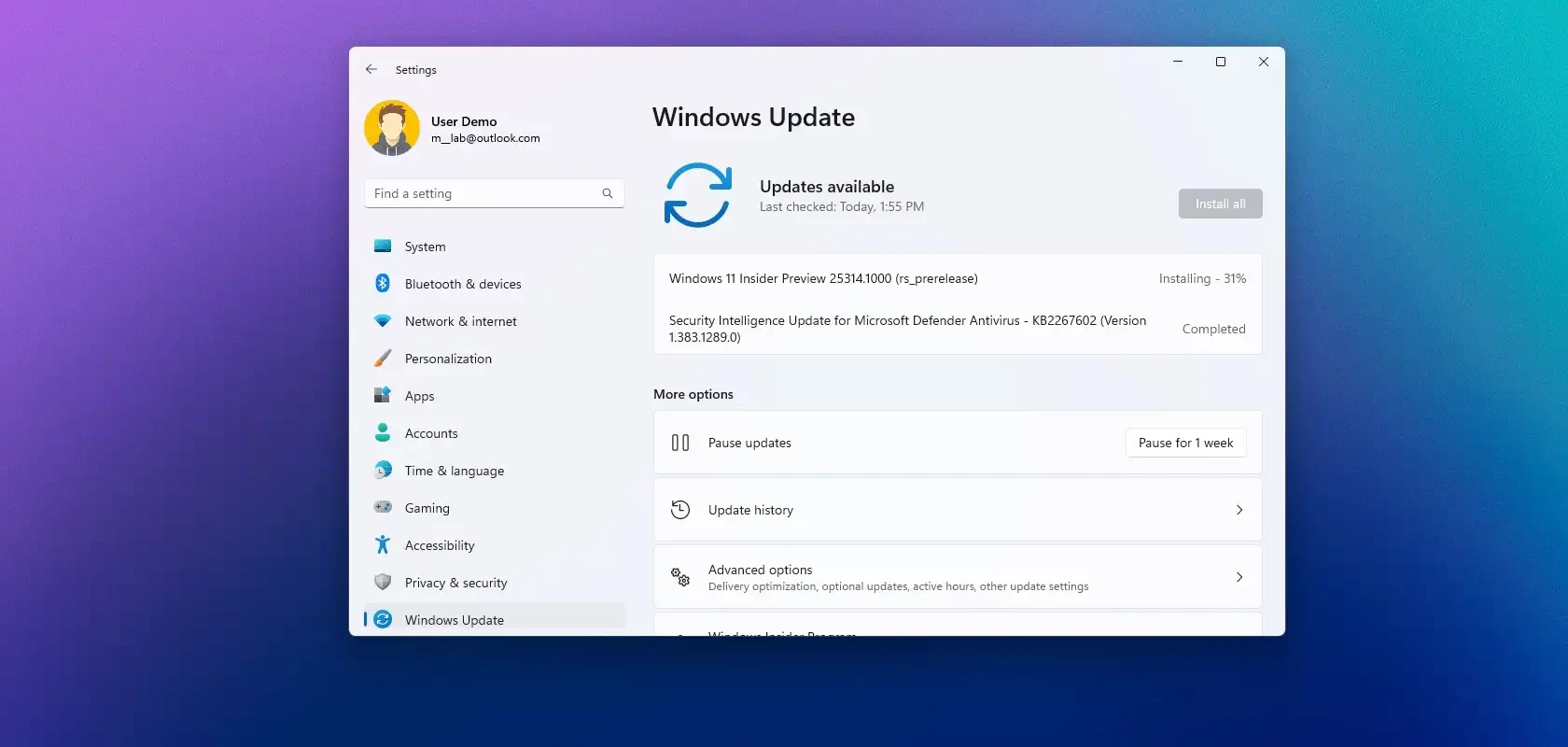This screenshot has height=747, width=1568.
Task: Click the Accessibility figure icon
Action: point(383,544)
